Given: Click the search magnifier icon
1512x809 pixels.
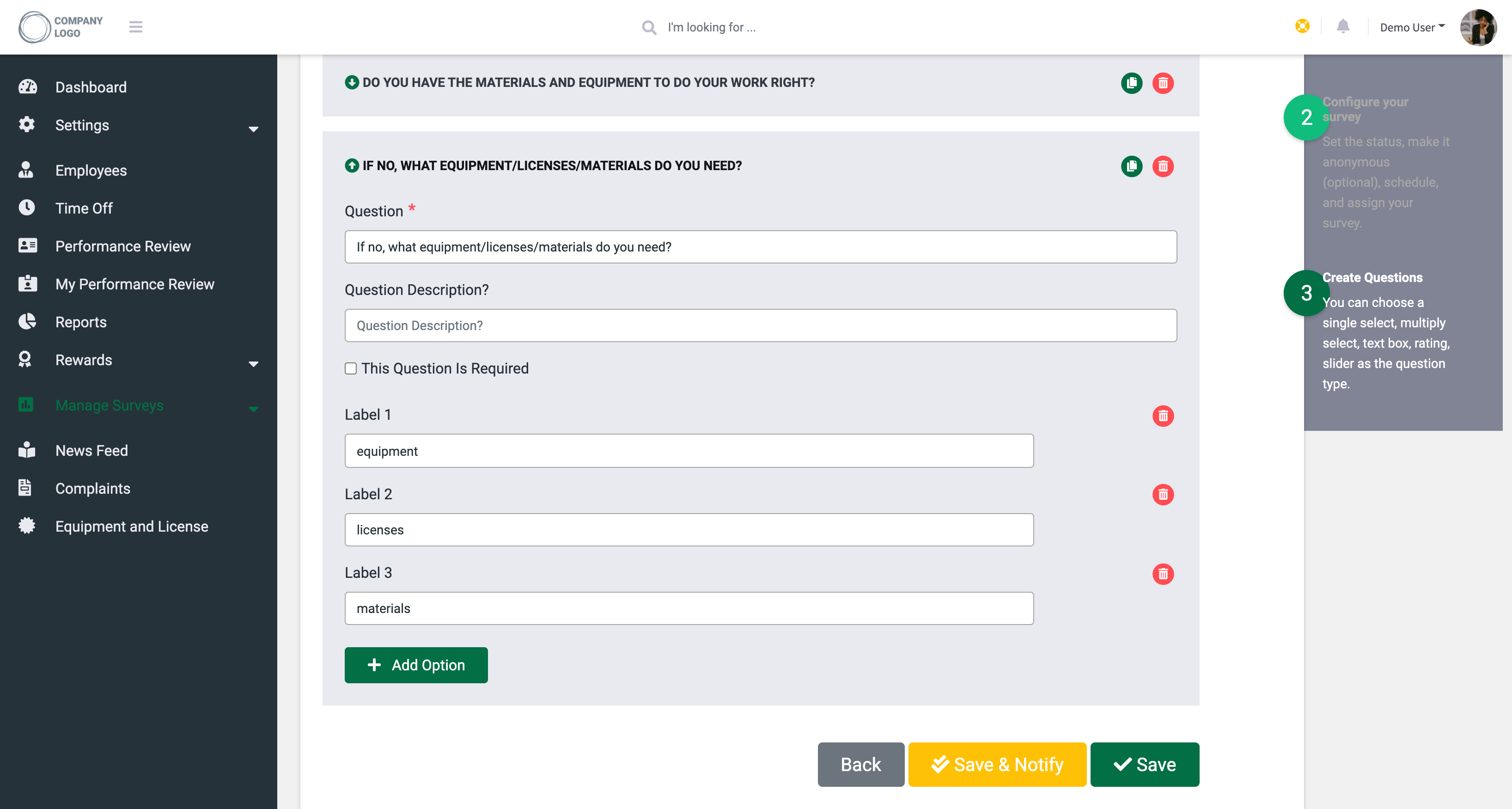Looking at the screenshot, I should (649, 28).
